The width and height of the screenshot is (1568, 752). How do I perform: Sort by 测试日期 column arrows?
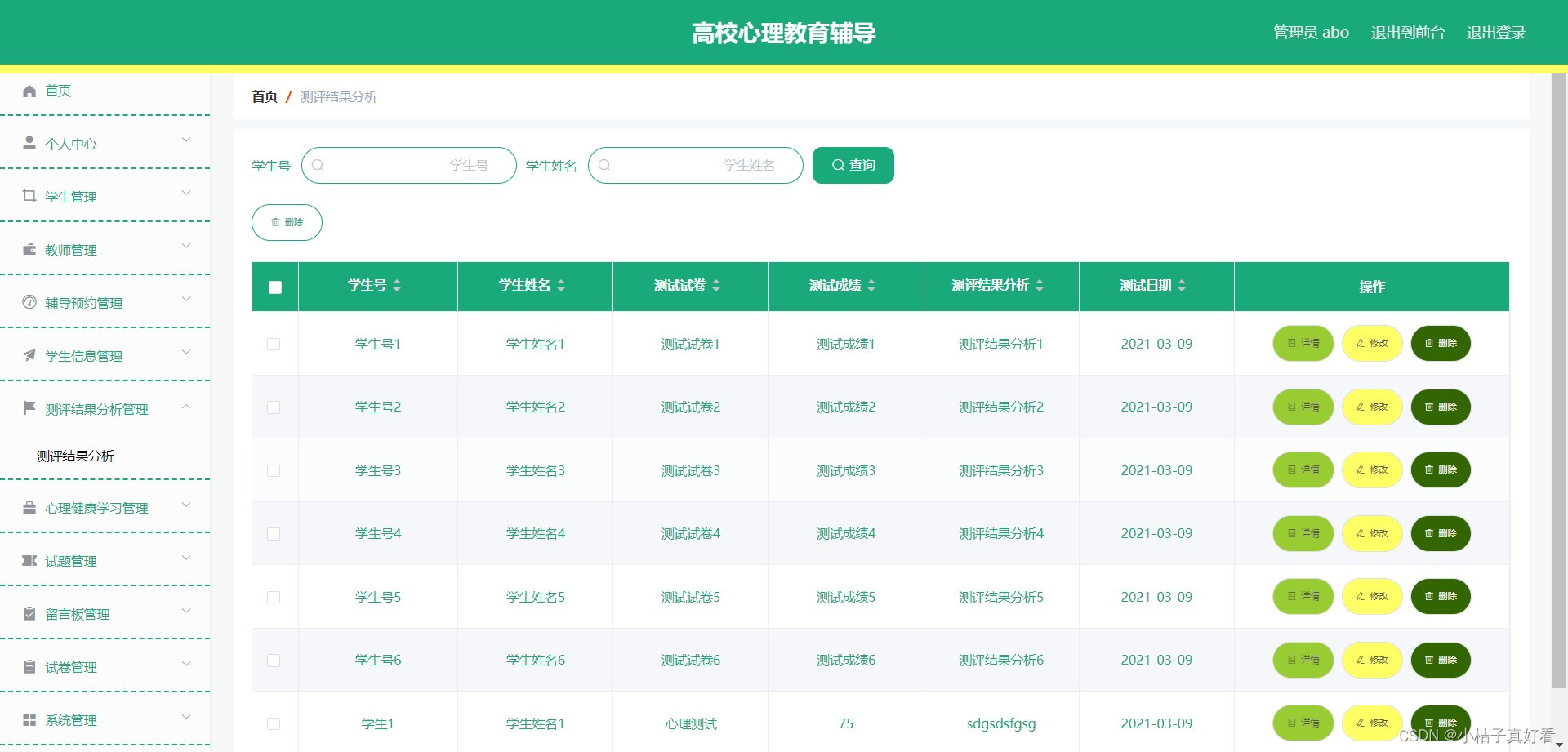(1182, 285)
